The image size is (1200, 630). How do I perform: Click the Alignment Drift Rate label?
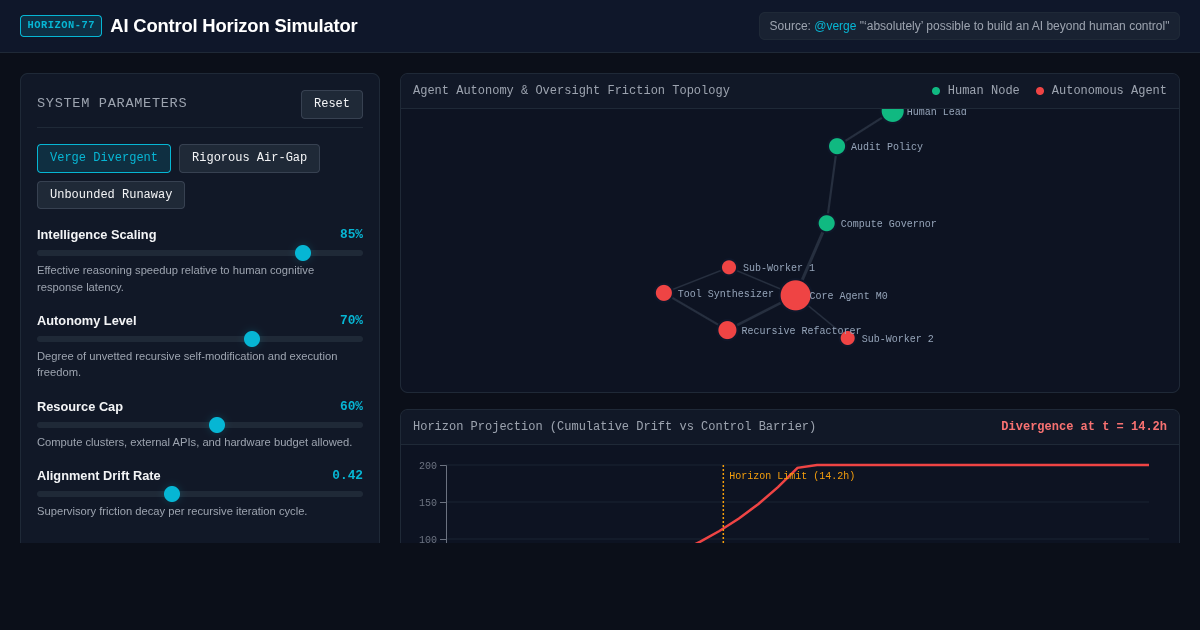pyautogui.click(x=99, y=475)
